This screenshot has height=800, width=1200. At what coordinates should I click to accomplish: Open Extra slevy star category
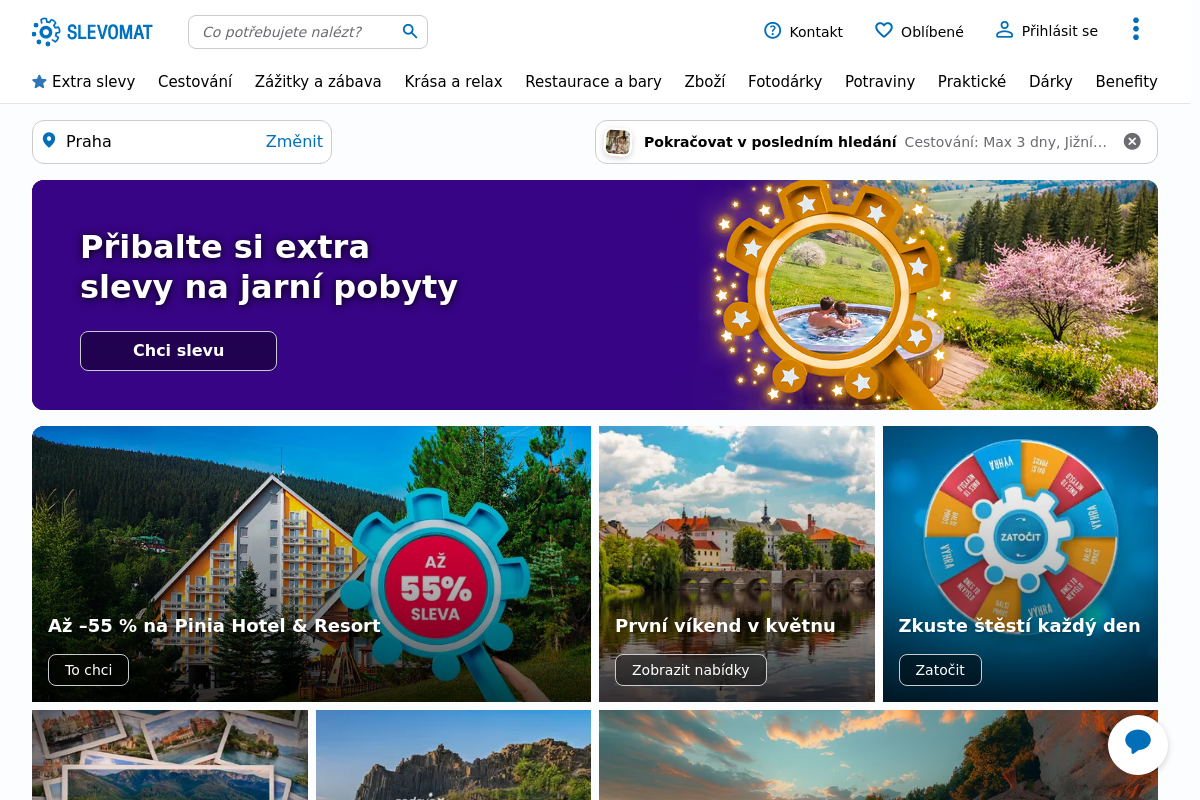click(40, 82)
